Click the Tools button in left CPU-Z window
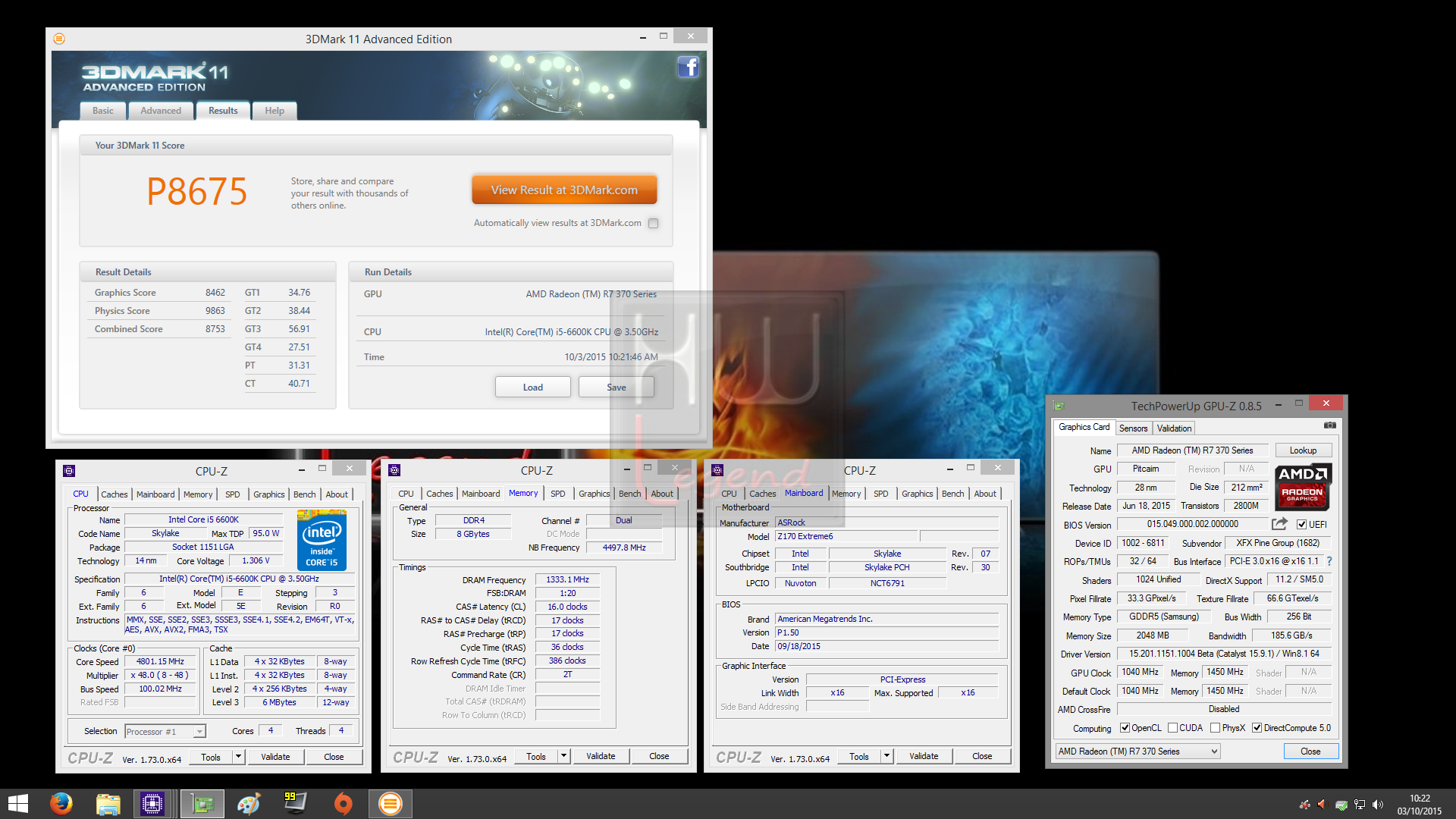 [x=211, y=757]
